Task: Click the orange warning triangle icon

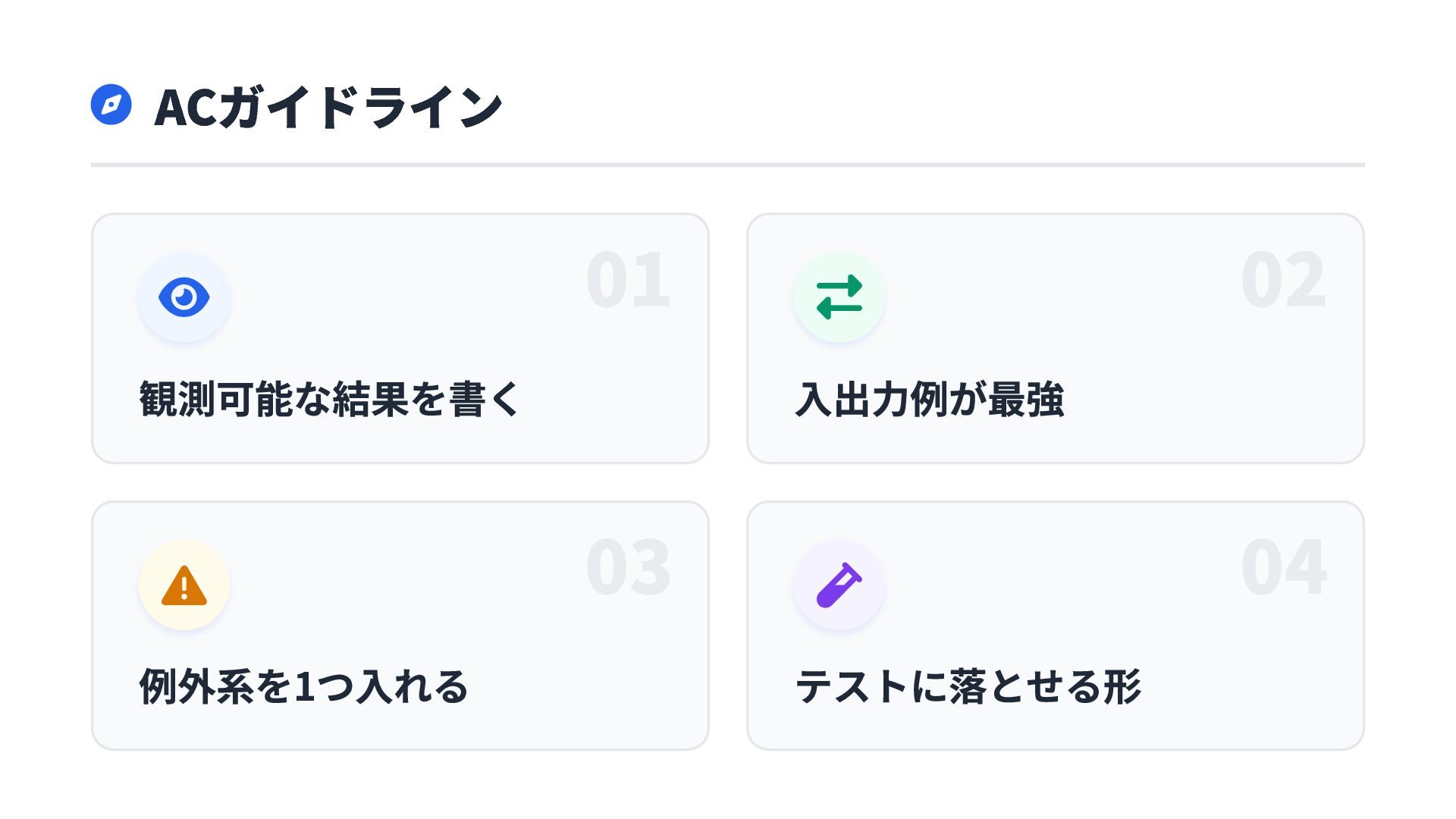Action: (x=184, y=585)
